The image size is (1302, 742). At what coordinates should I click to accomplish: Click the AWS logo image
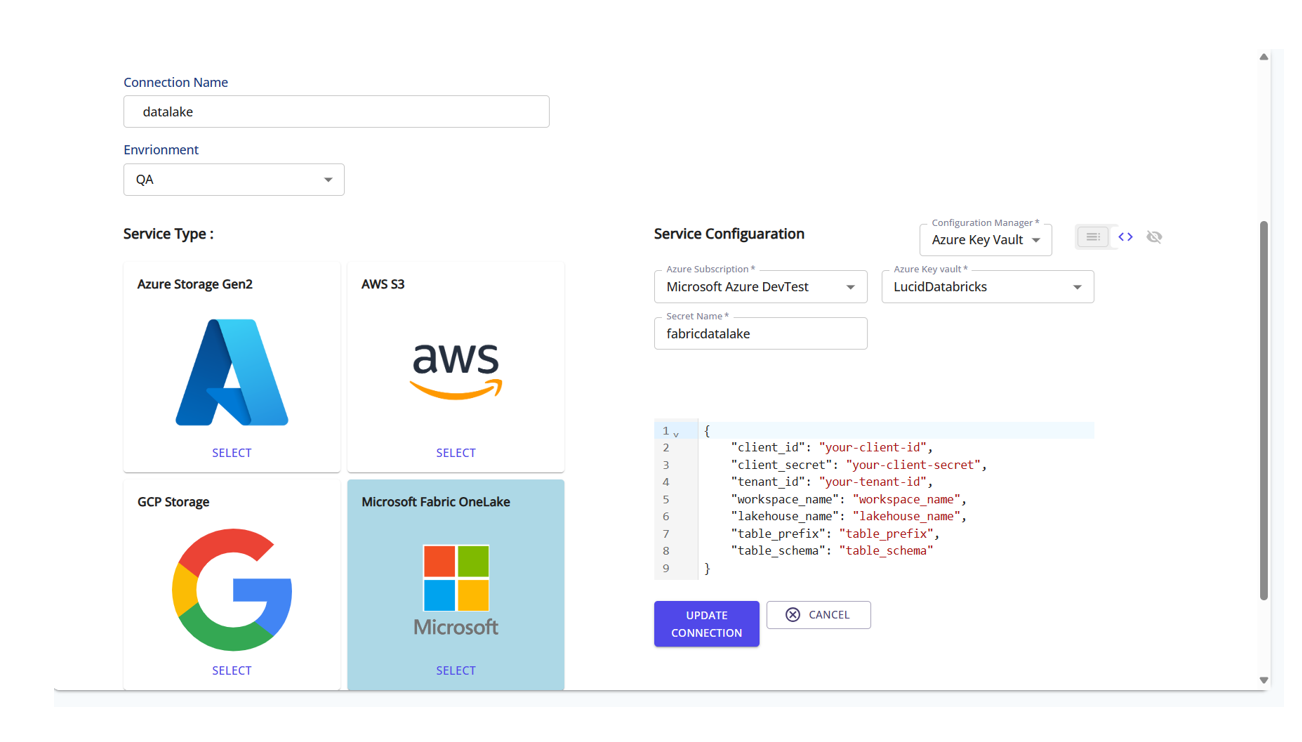click(x=456, y=371)
